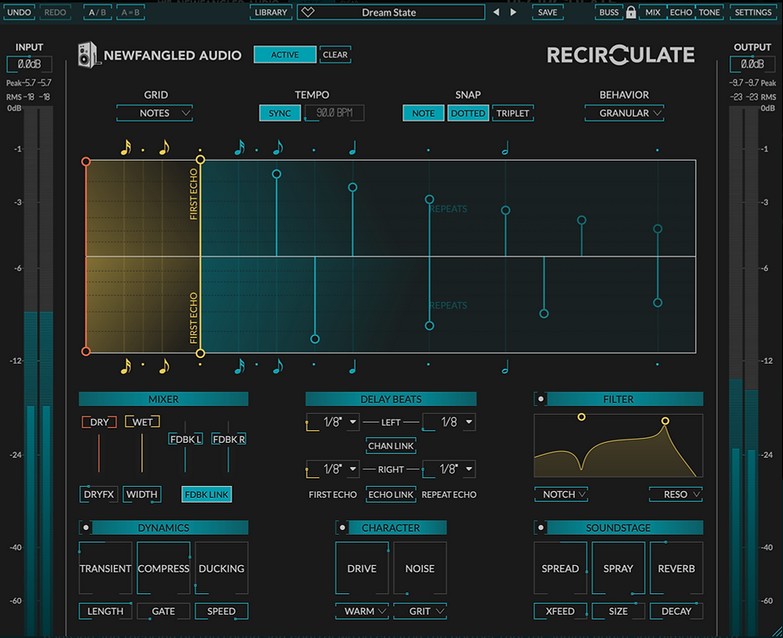Open the Library menu
The width and height of the screenshot is (783, 638).
(271, 12)
